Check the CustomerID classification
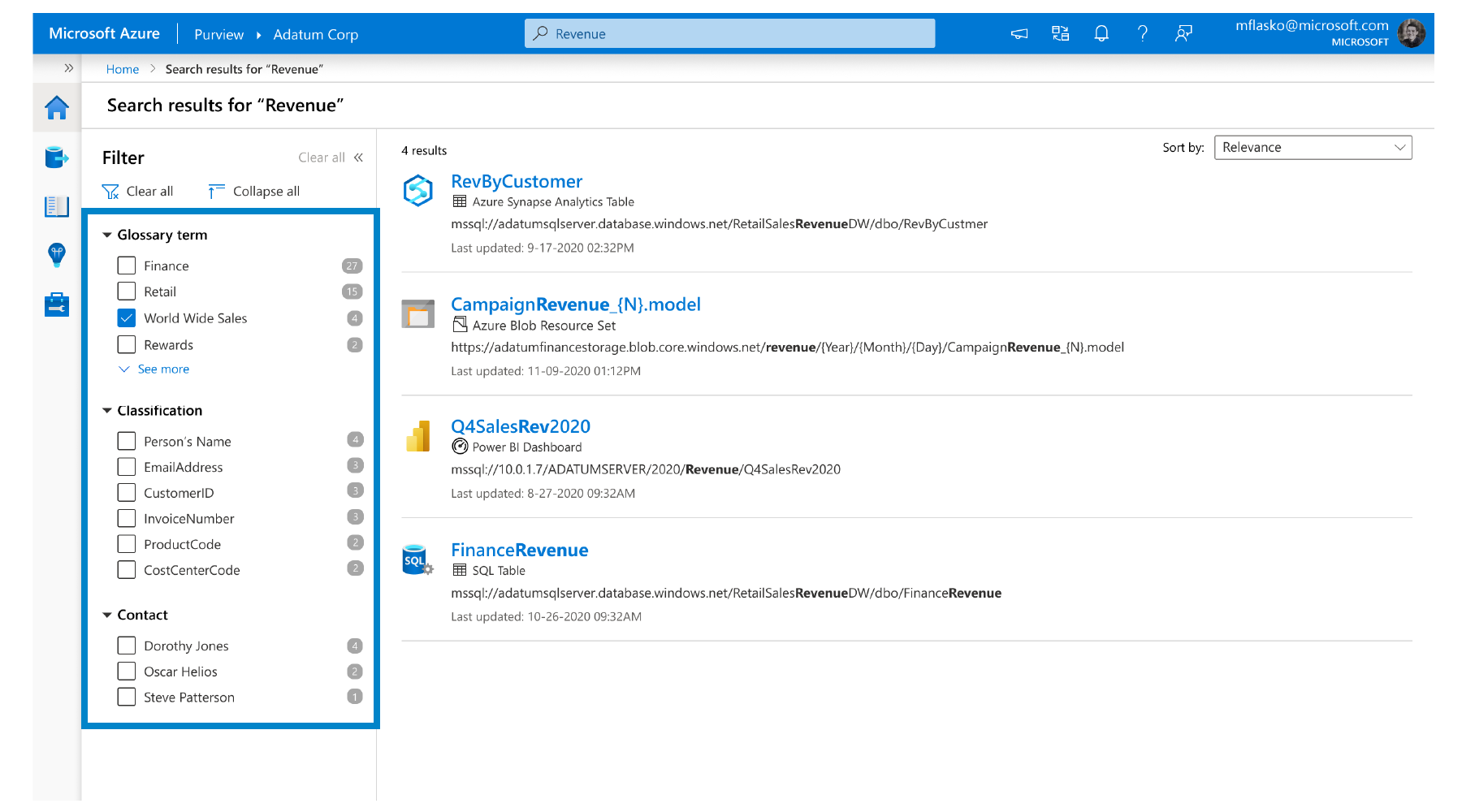 point(127,493)
